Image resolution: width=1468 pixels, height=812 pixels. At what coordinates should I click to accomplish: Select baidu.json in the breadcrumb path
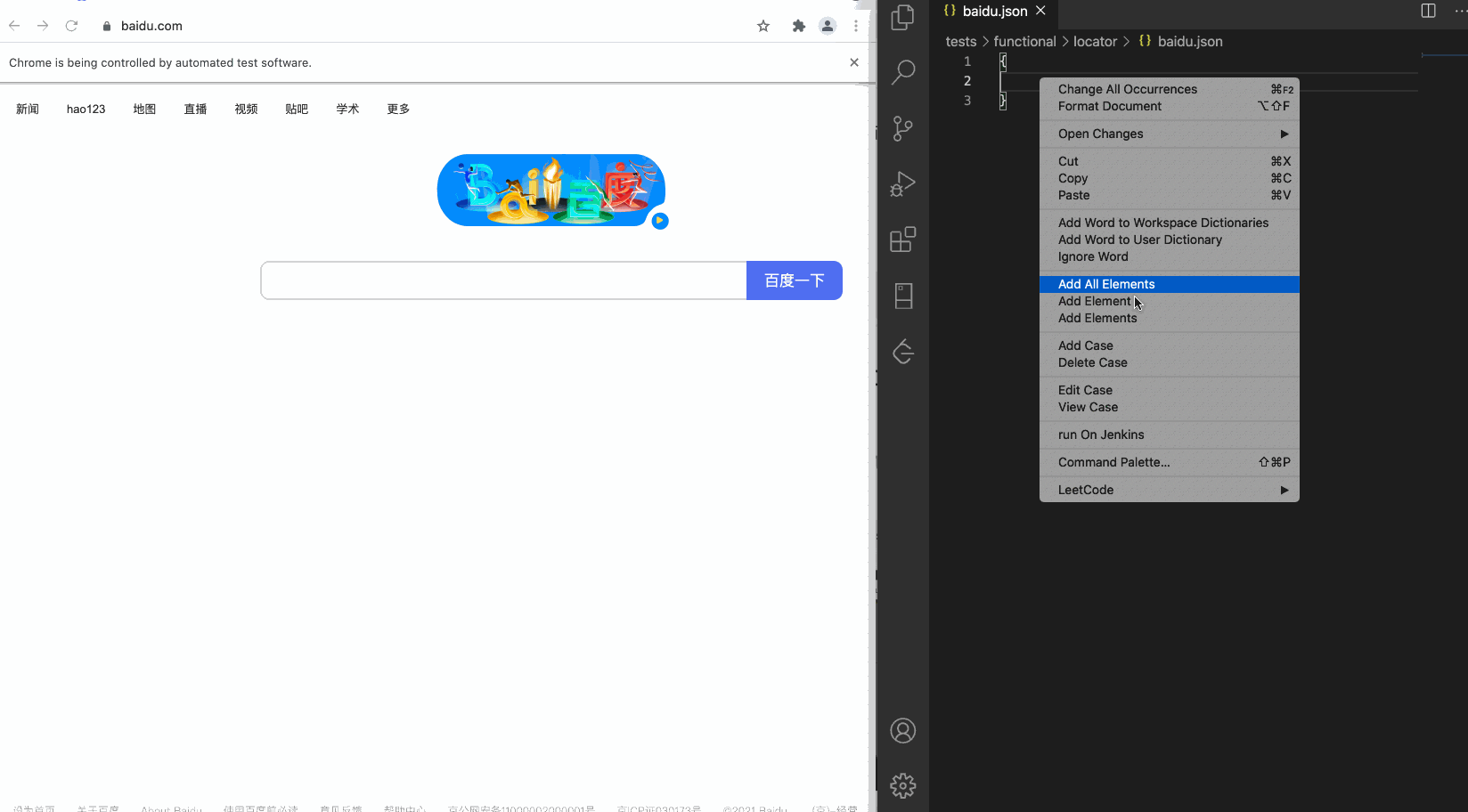point(1190,42)
